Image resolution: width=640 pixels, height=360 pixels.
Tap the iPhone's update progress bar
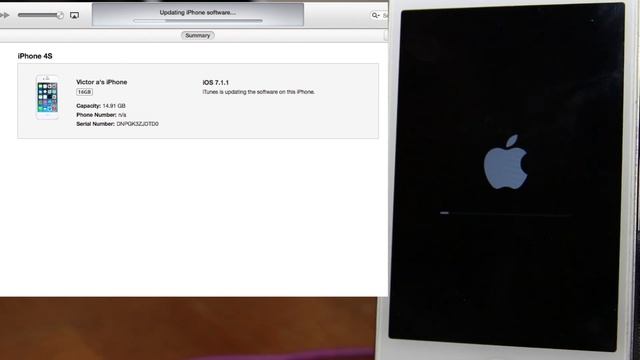point(505,213)
